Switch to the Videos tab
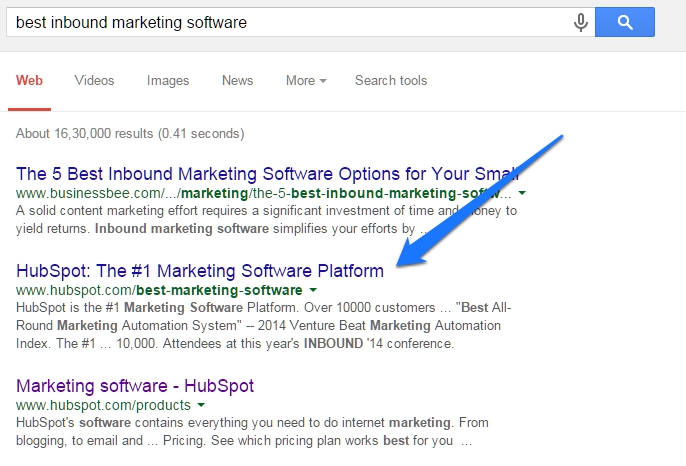 (94, 81)
